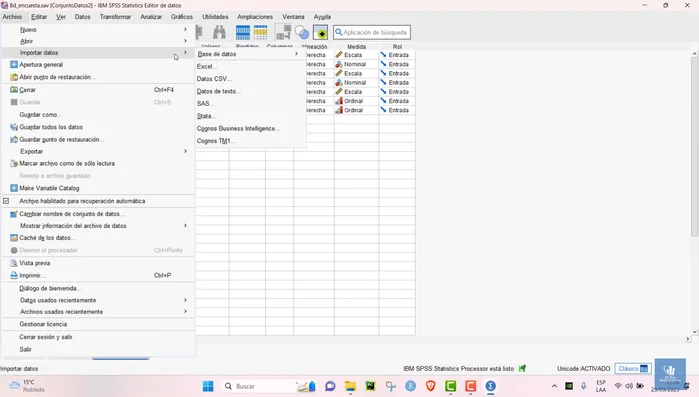Show hidden system tray icons
This screenshot has width=699, height=397.
click(x=554, y=386)
